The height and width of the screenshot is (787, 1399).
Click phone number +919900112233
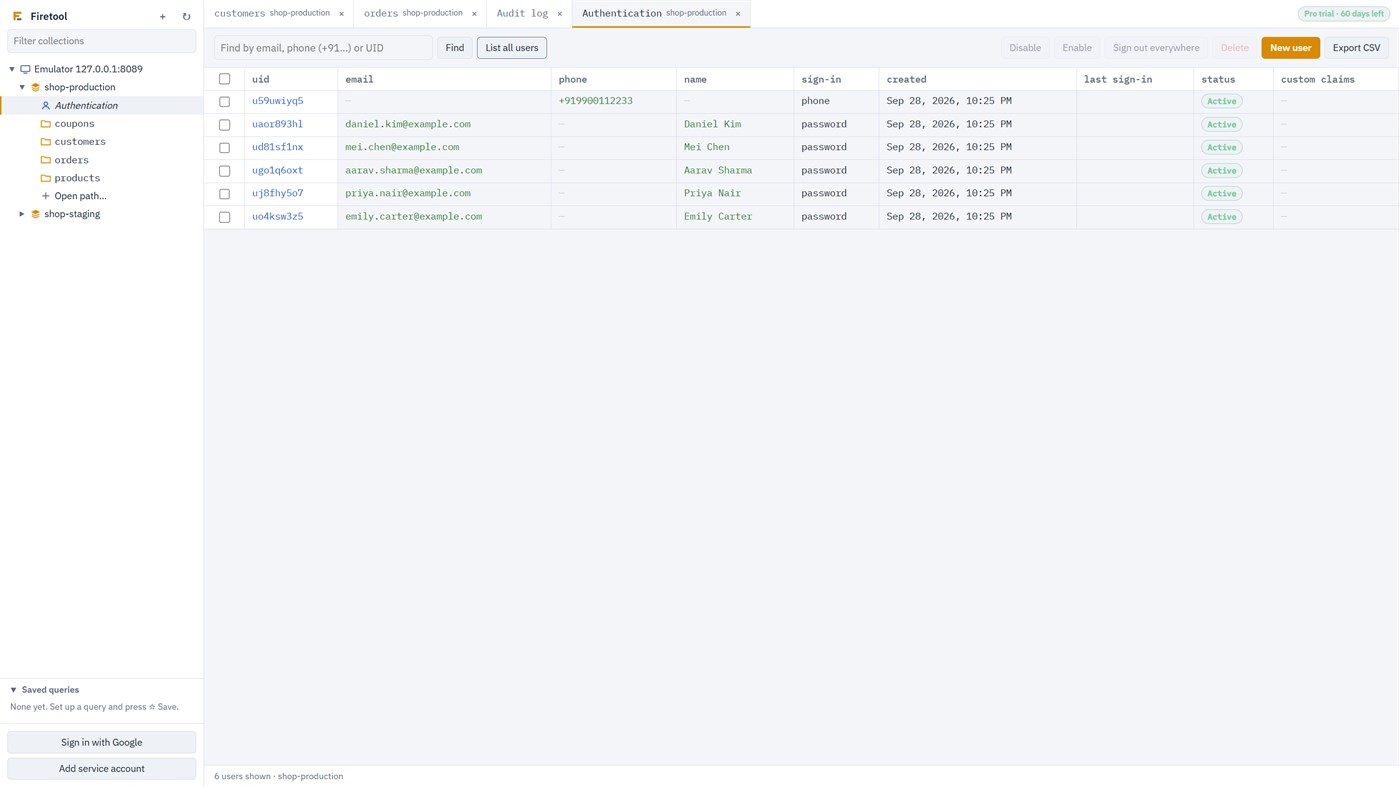click(x=595, y=101)
